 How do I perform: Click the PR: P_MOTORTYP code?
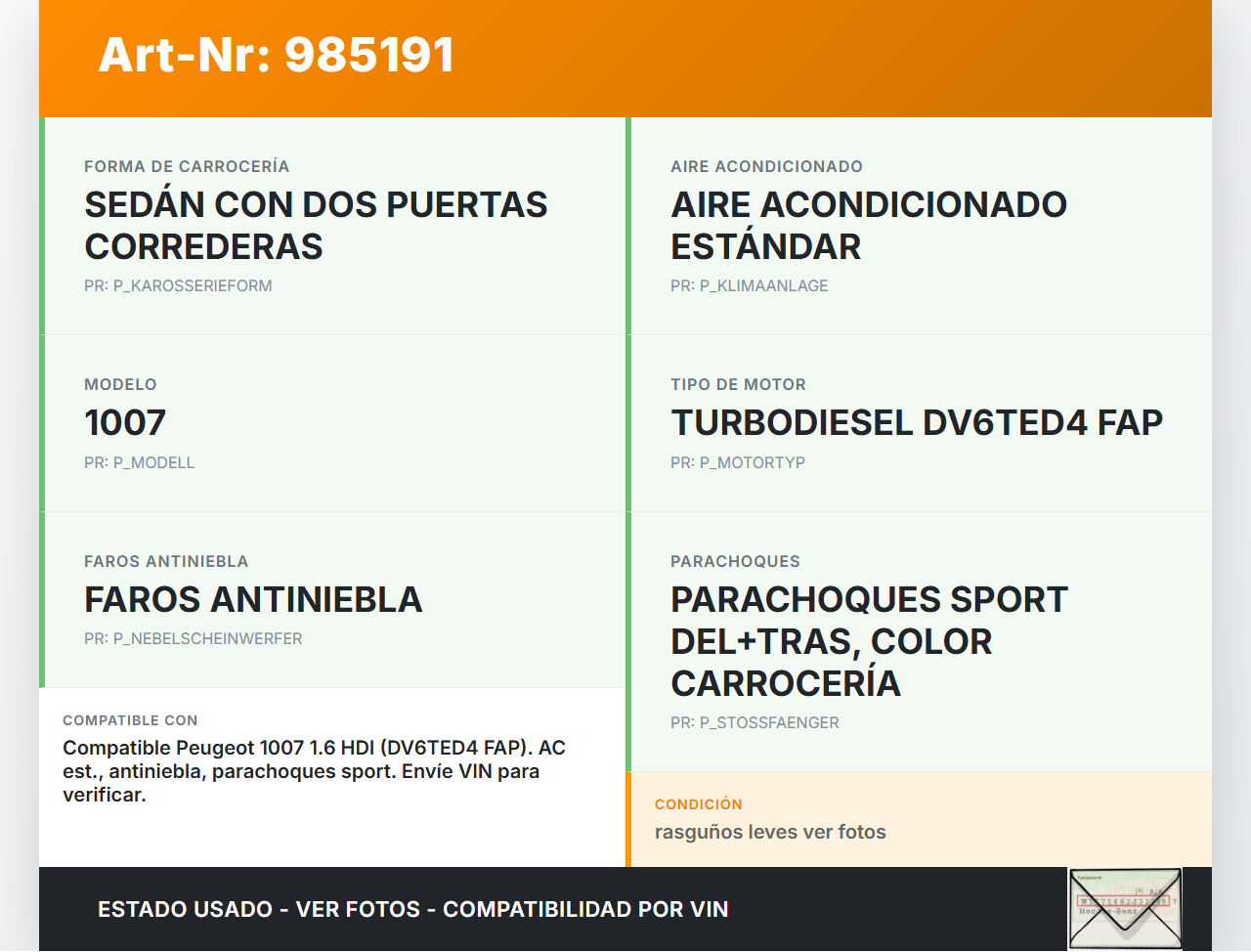737,463
